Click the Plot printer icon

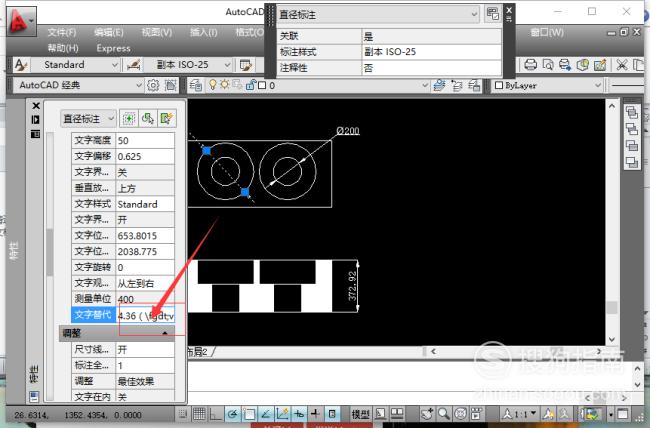pyautogui.click(x=530, y=65)
